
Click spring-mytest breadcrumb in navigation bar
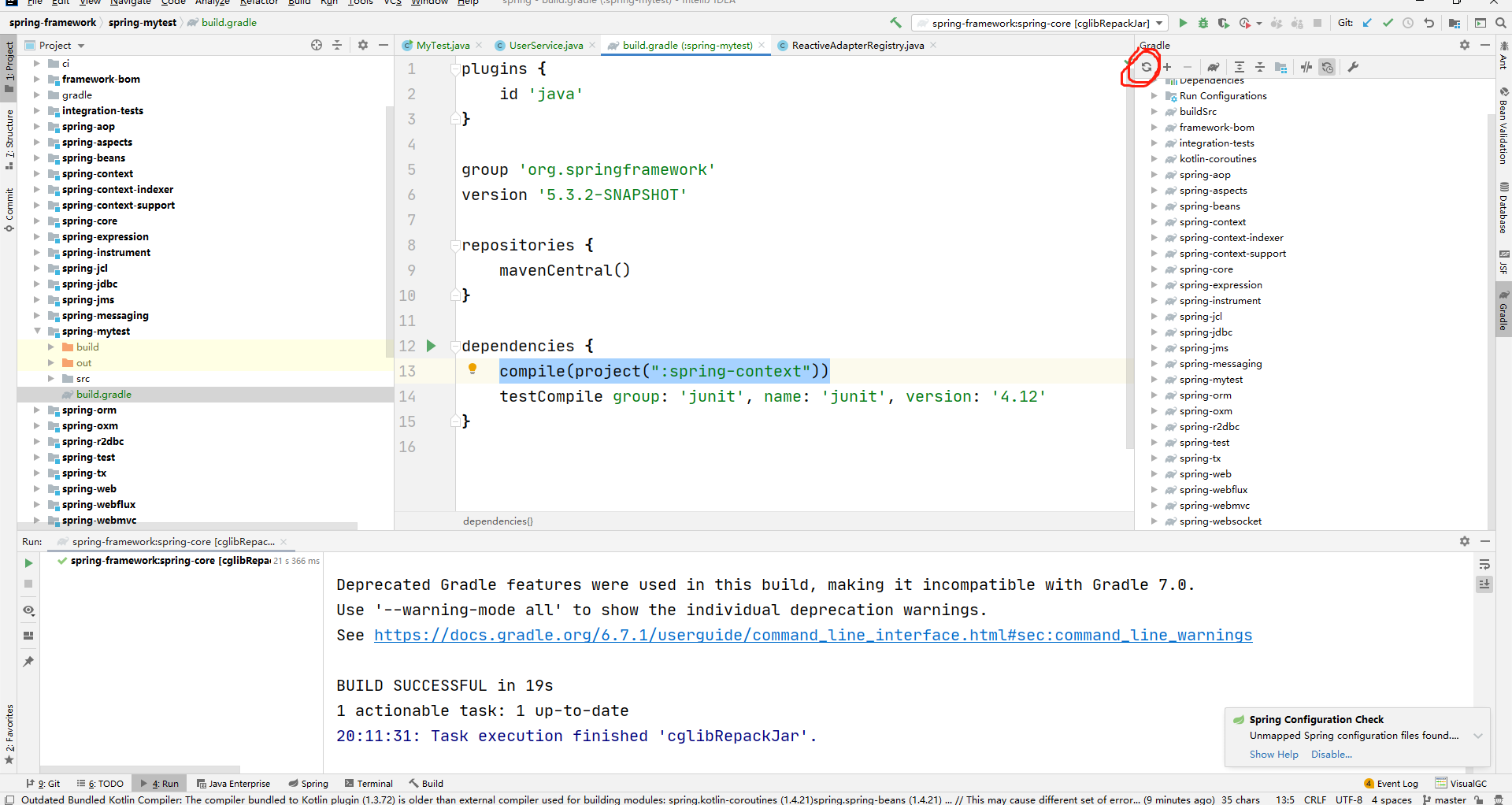[x=142, y=23]
